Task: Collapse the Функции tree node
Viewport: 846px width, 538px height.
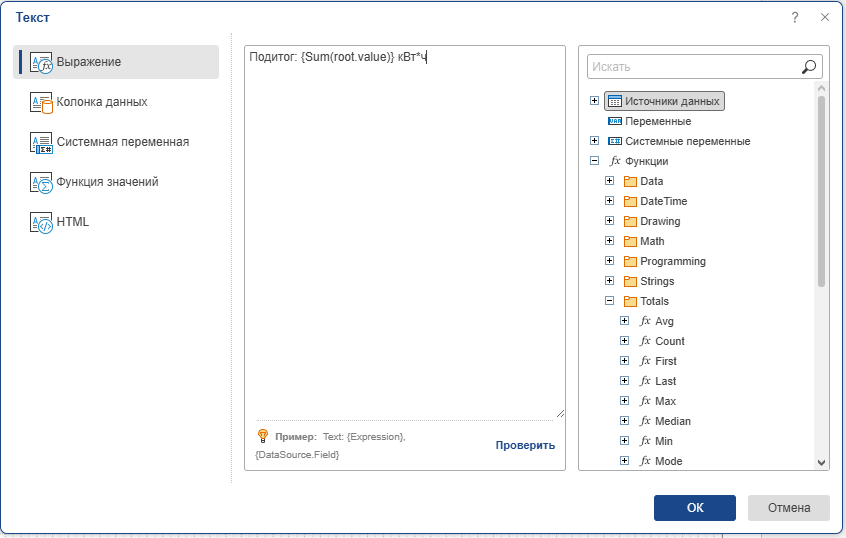Action: coord(594,161)
